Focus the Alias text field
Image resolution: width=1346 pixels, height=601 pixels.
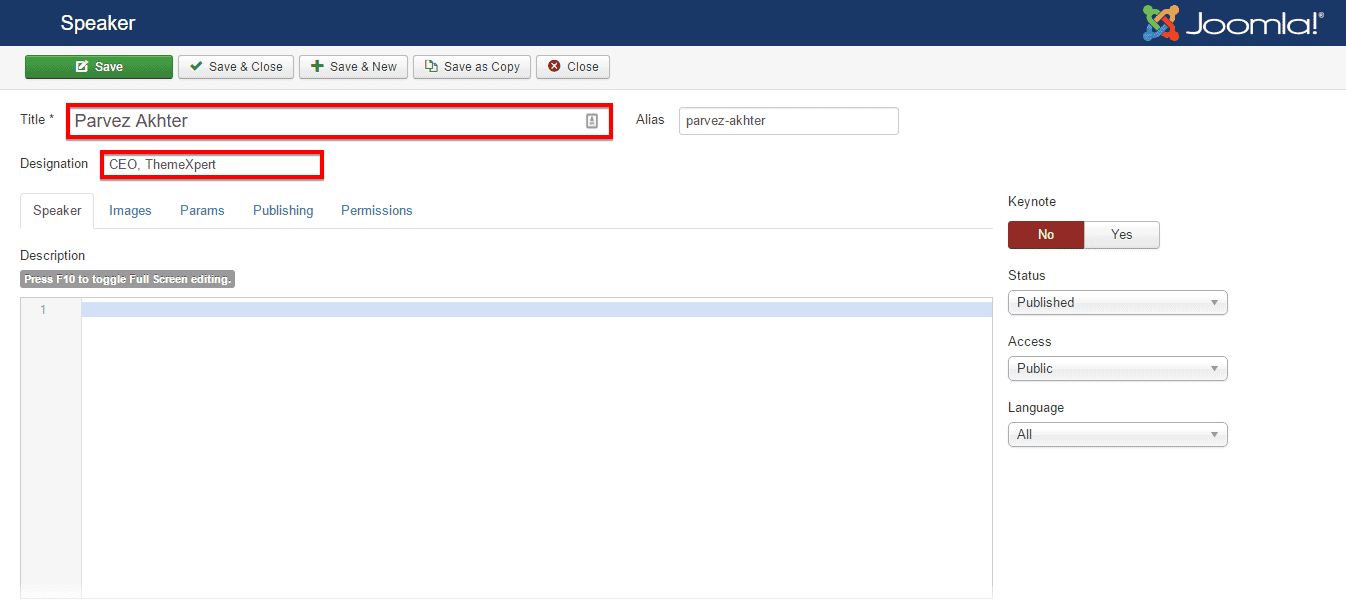788,121
